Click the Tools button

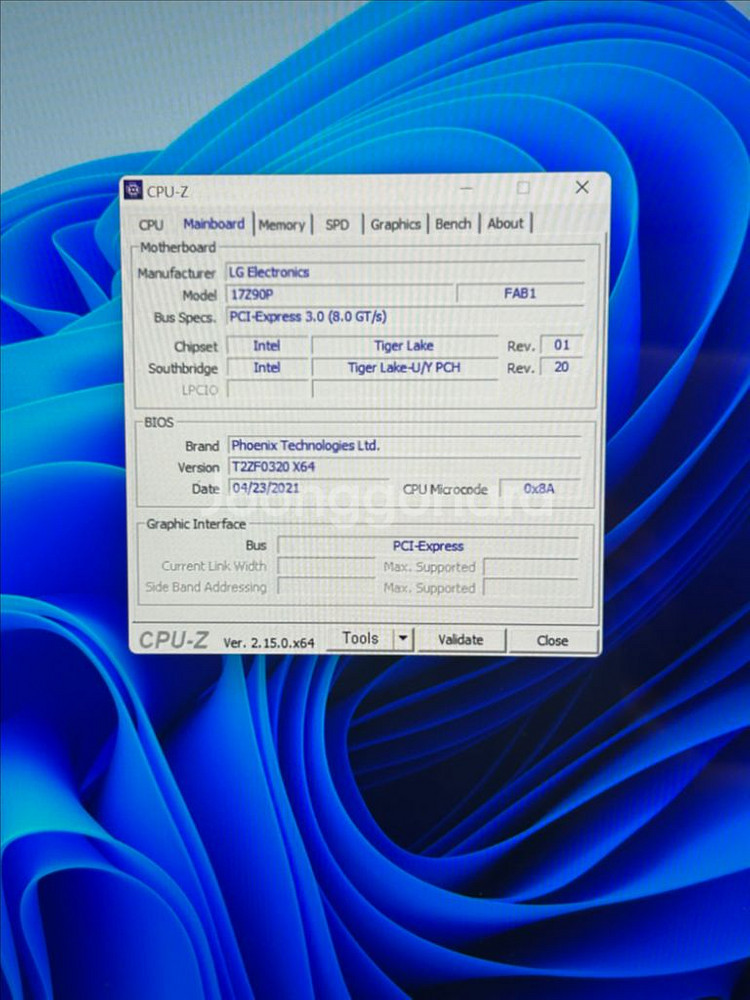360,638
